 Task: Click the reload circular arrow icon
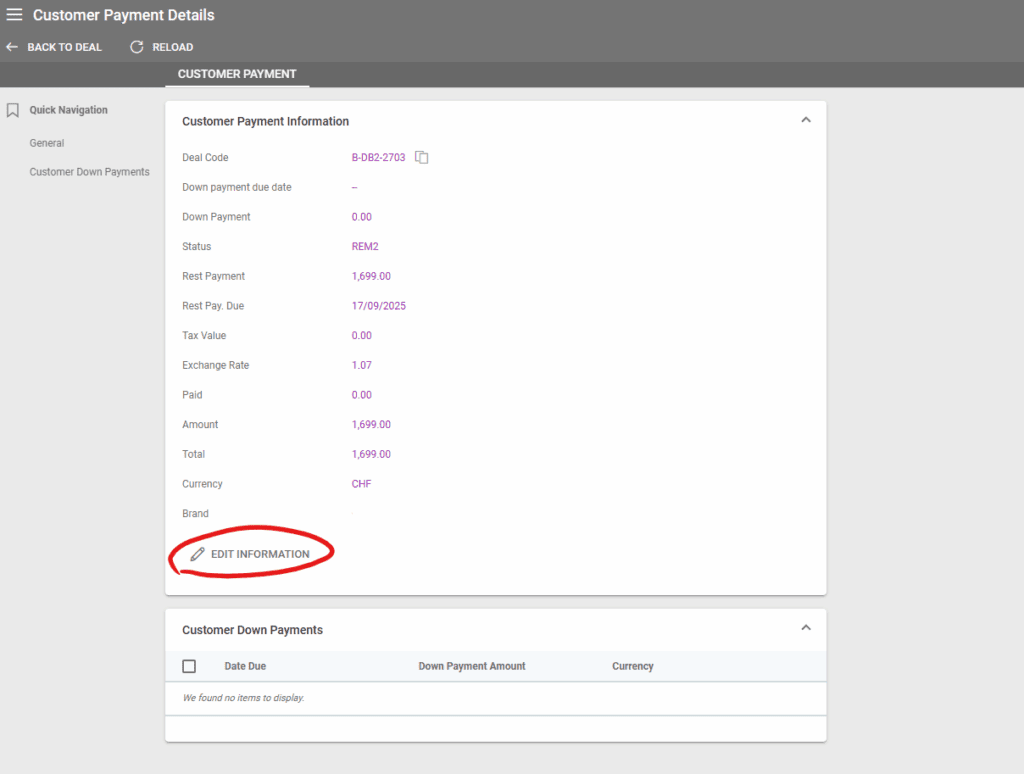tap(137, 47)
